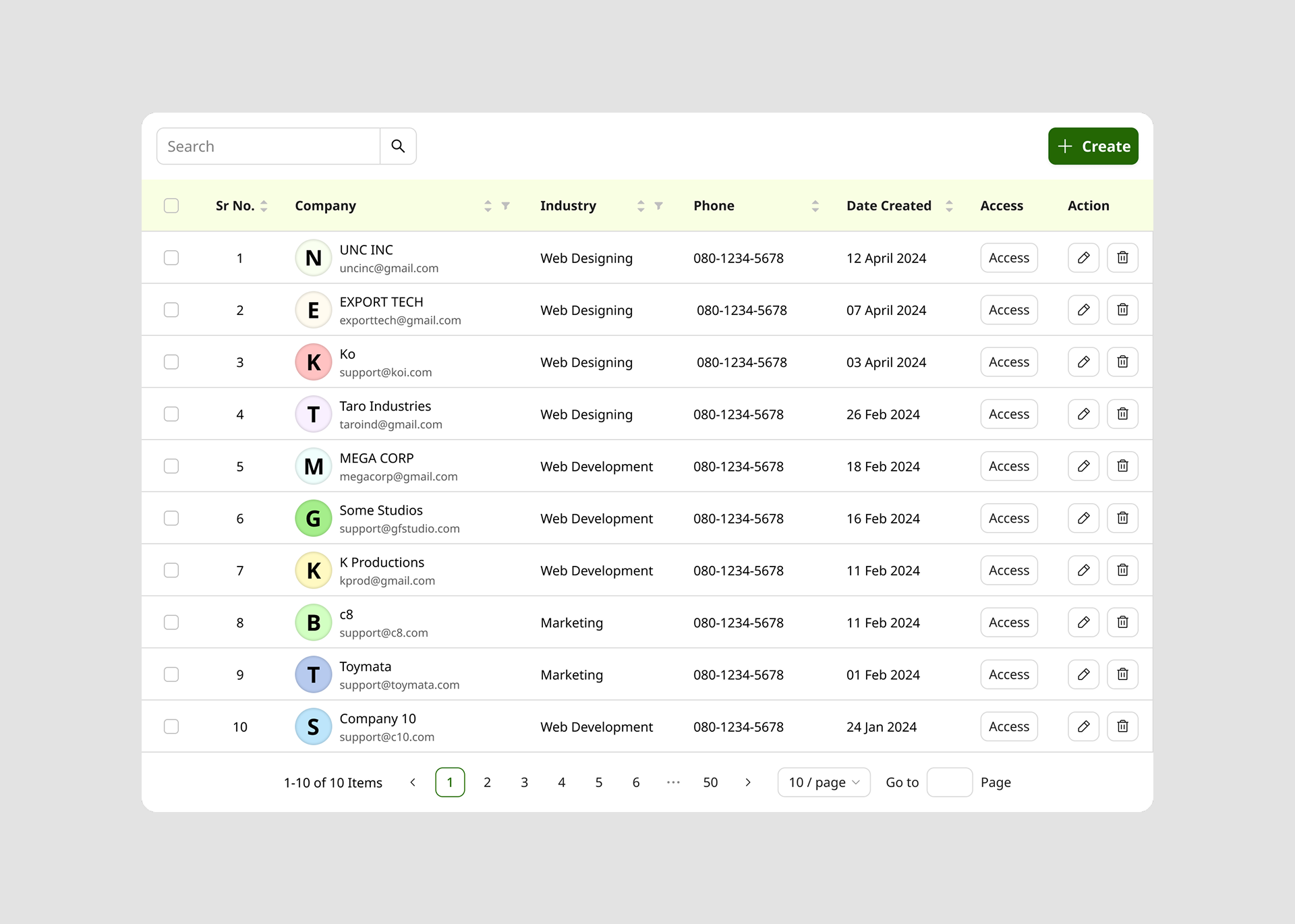
Task: Go to page 5
Action: pos(598,782)
